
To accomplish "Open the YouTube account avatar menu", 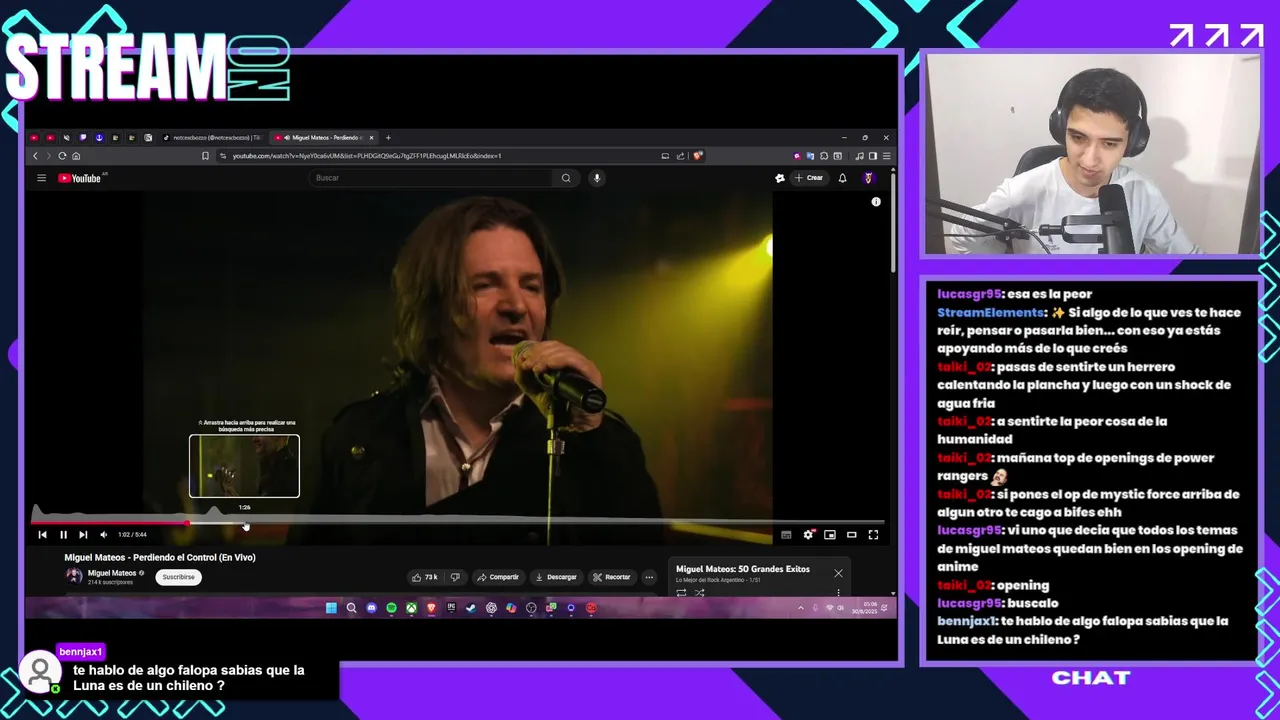I will (868, 178).
